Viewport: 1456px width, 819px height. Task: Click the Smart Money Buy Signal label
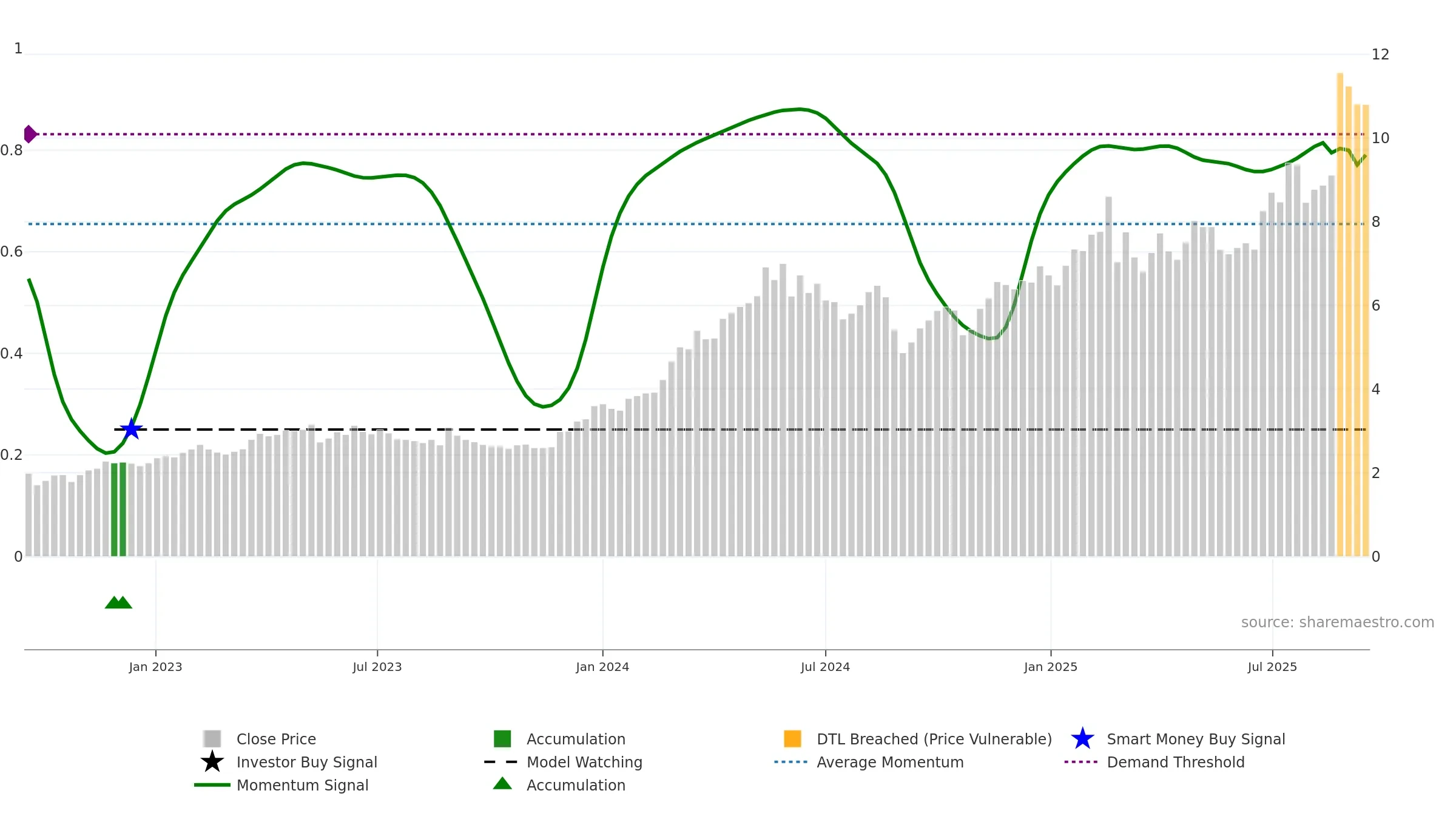coord(1196,739)
